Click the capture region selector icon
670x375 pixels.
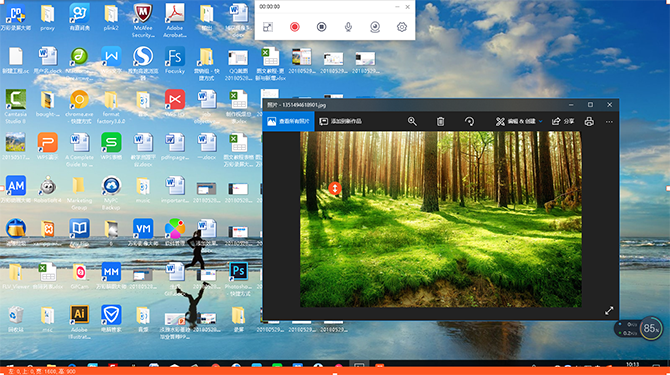[x=267, y=27]
